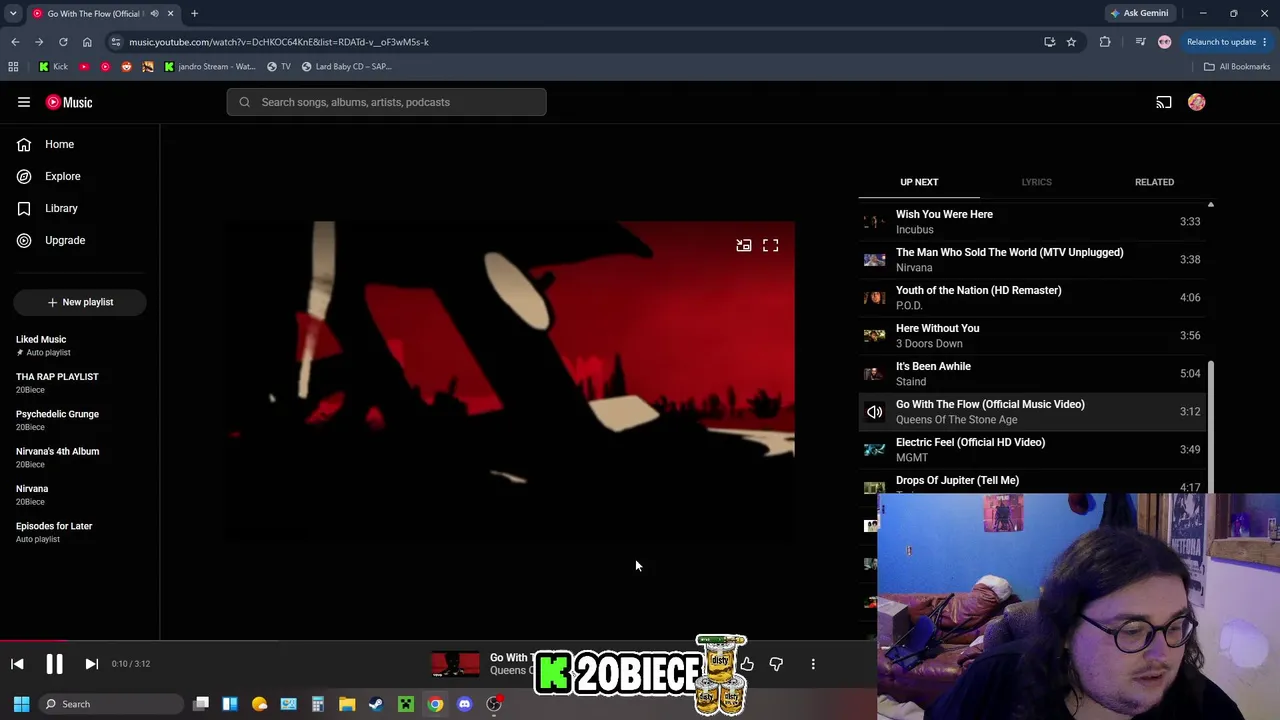The width and height of the screenshot is (1280, 720).
Task: Play Wish You Were Here by Incubus
Action: click(1032, 221)
